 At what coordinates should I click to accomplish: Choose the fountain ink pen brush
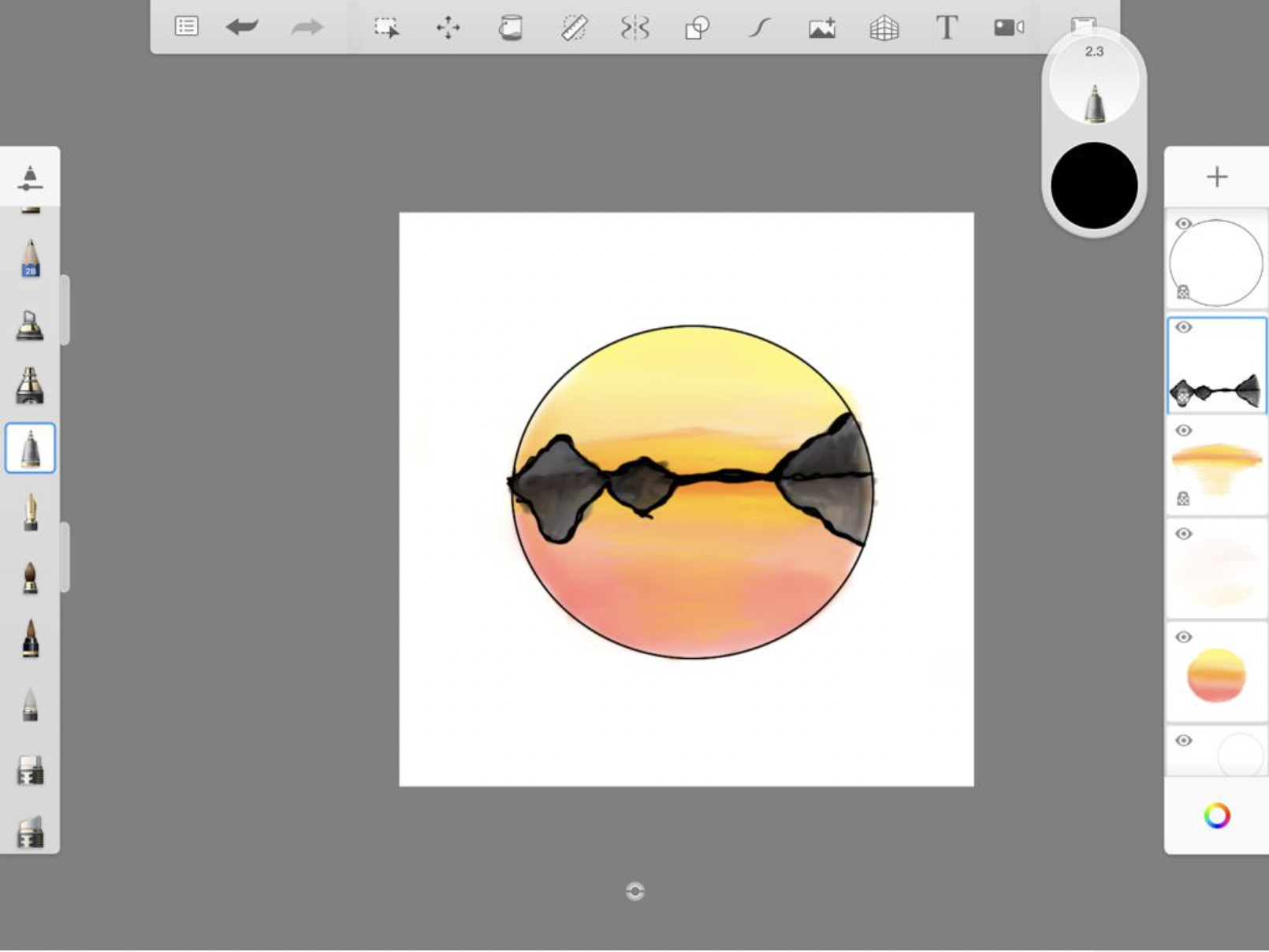[x=30, y=512]
